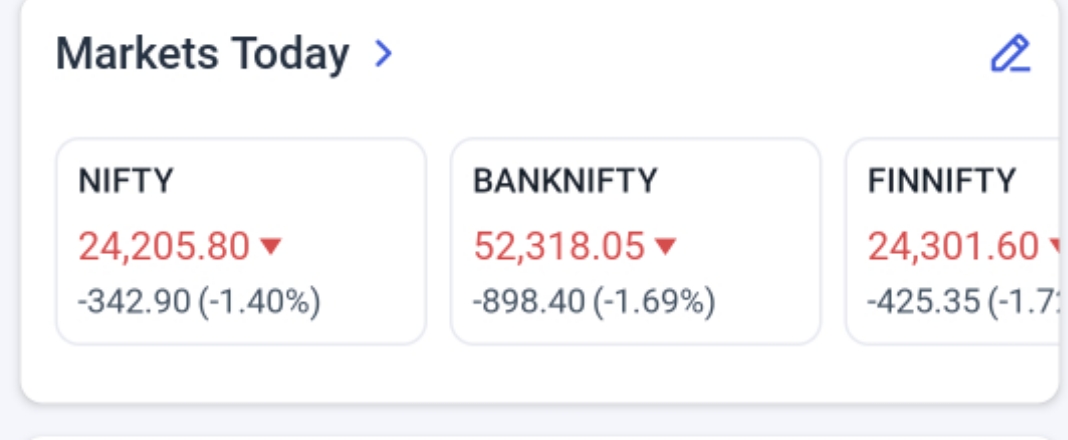Select NIFTY price 24,205.80
The width and height of the screenshot is (1068, 440).
tap(164, 246)
